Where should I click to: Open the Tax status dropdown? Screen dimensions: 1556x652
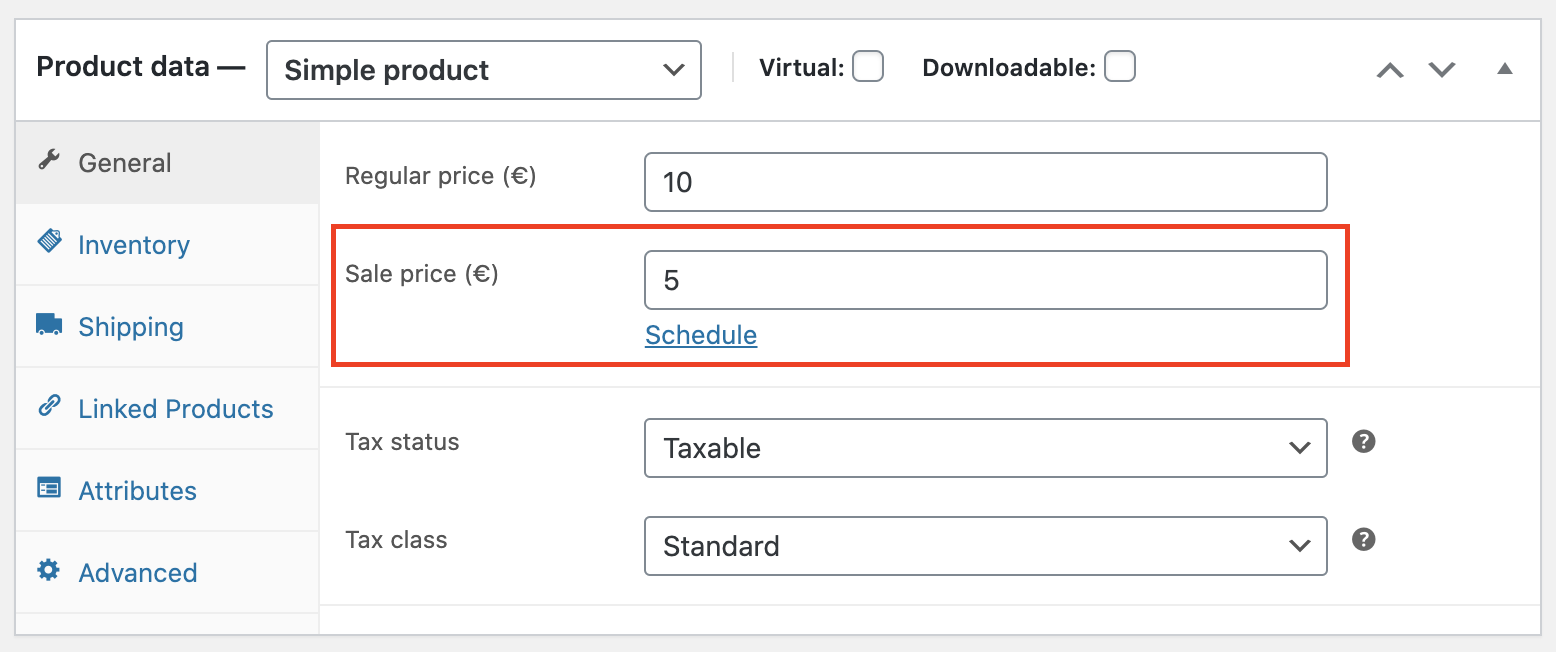pos(985,448)
